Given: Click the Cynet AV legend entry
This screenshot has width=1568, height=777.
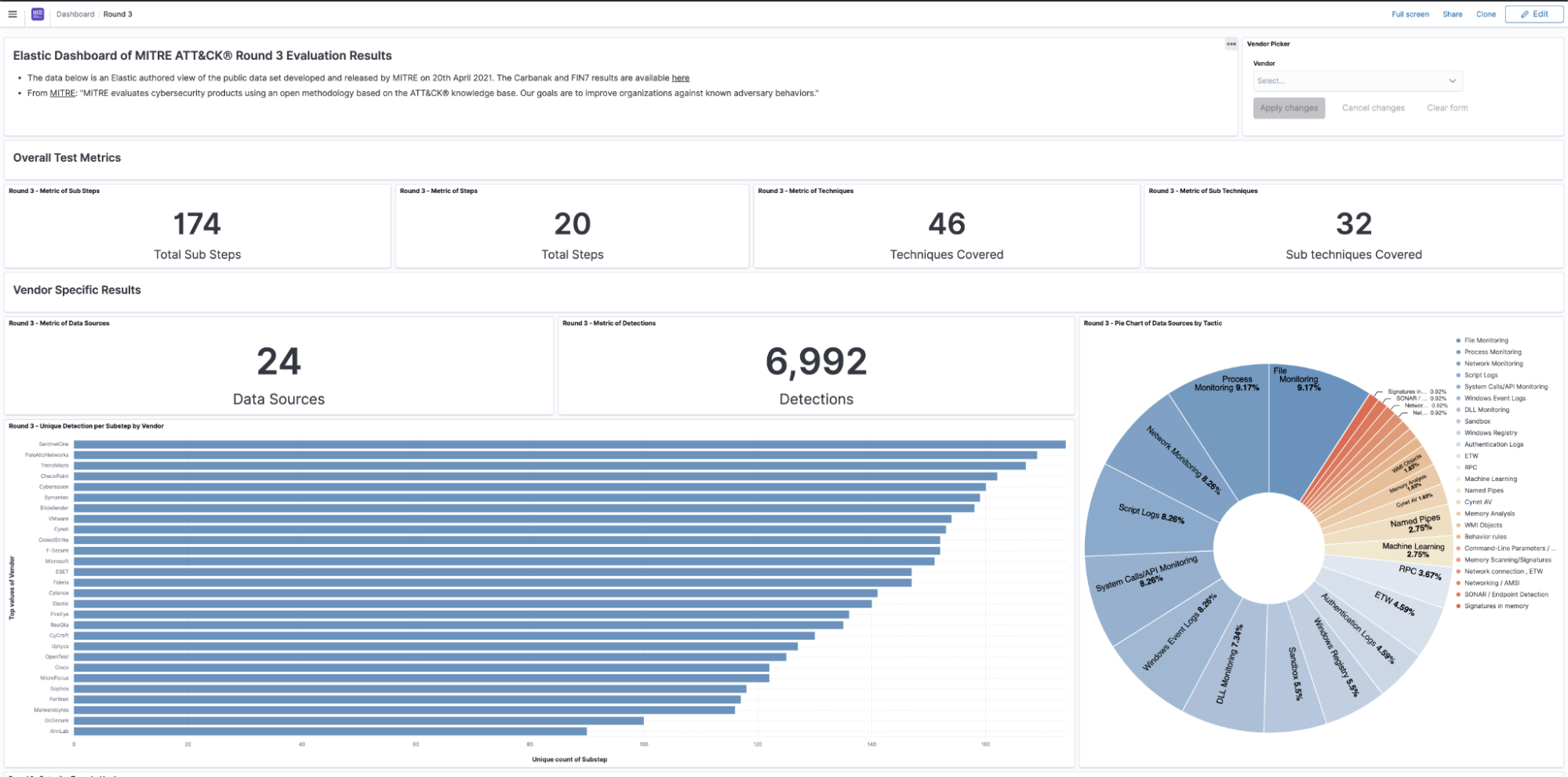Looking at the screenshot, I should 1478,502.
